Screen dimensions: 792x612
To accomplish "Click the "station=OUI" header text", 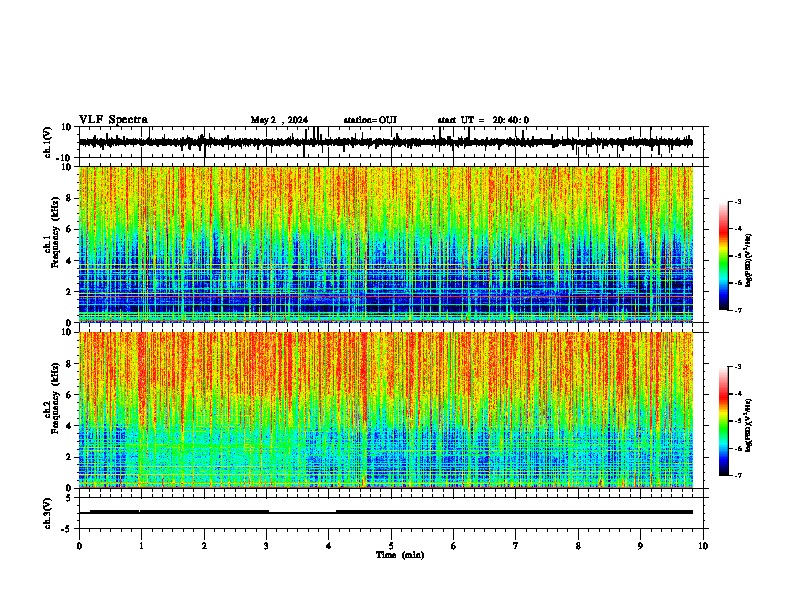I will (370, 120).
